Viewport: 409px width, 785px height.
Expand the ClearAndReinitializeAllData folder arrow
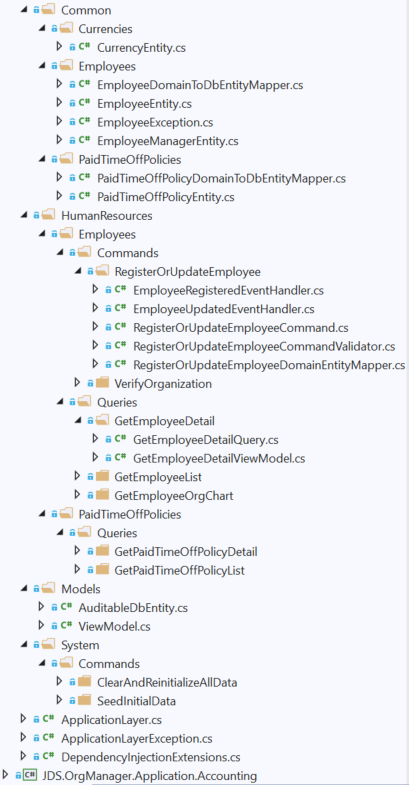tap(60, 682)
